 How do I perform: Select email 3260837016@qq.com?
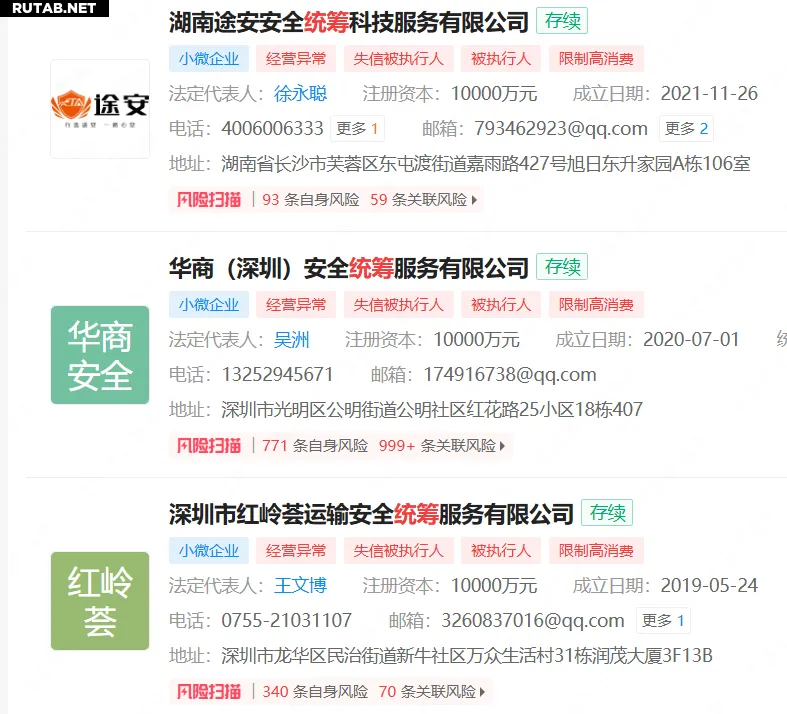click(533, 621)
